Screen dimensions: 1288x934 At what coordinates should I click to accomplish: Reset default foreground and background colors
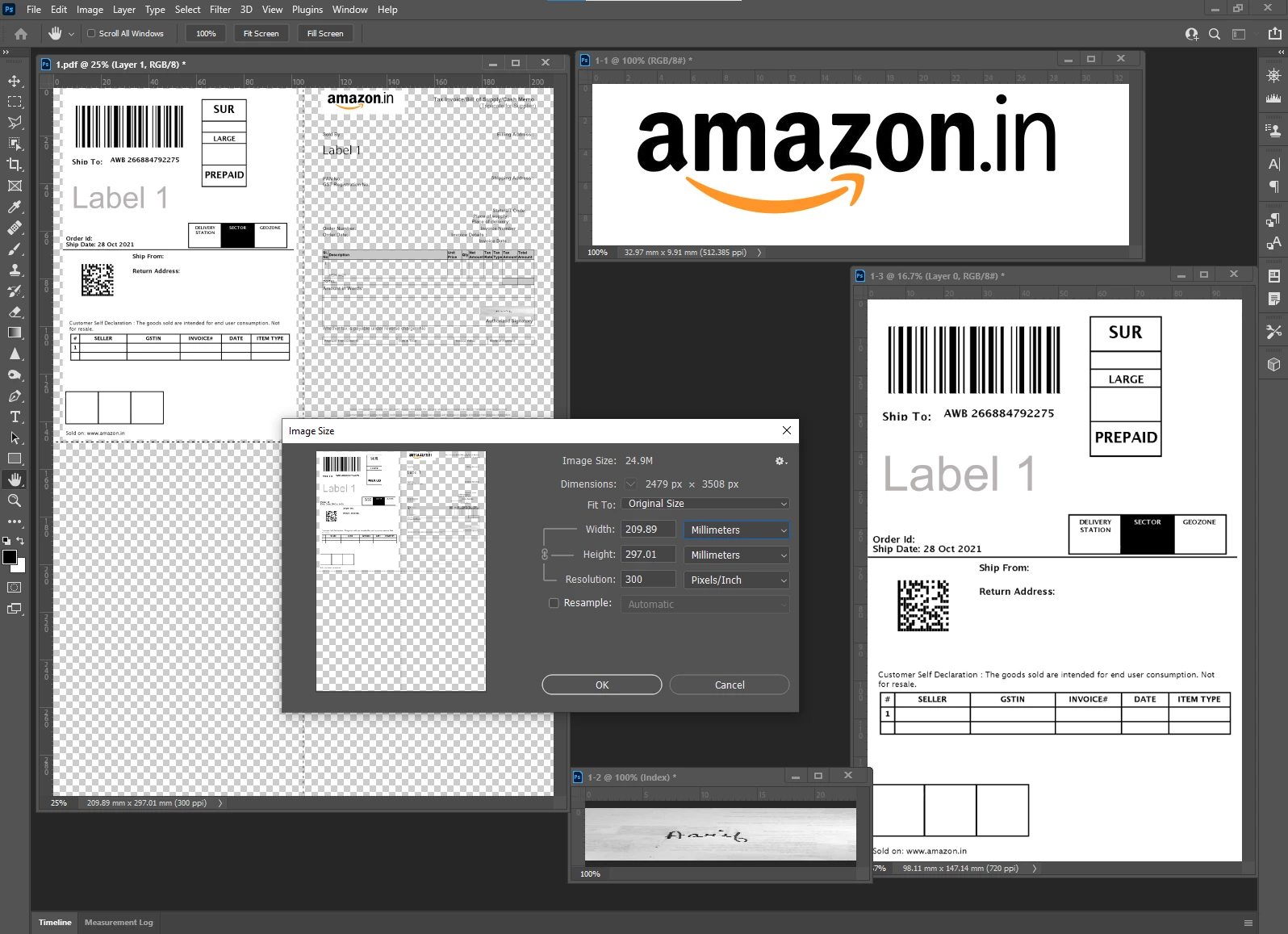point(6,541)
